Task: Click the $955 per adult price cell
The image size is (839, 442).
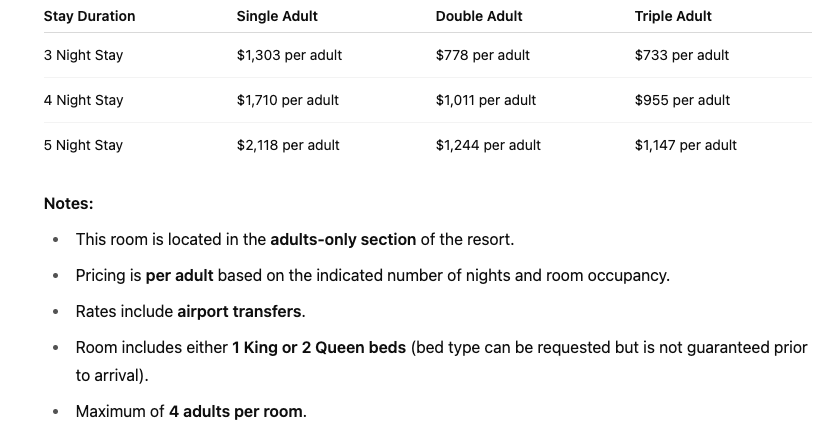Action: [x=682, y=100]
